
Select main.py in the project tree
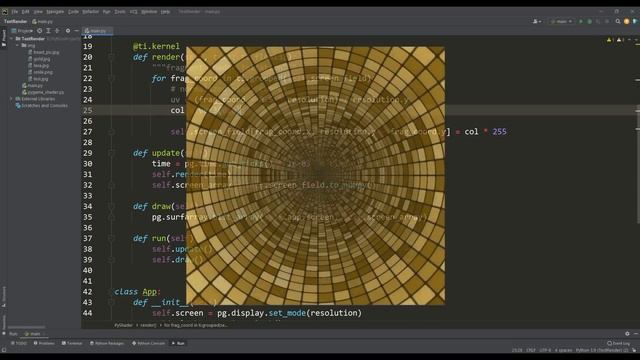coord(32,86)
